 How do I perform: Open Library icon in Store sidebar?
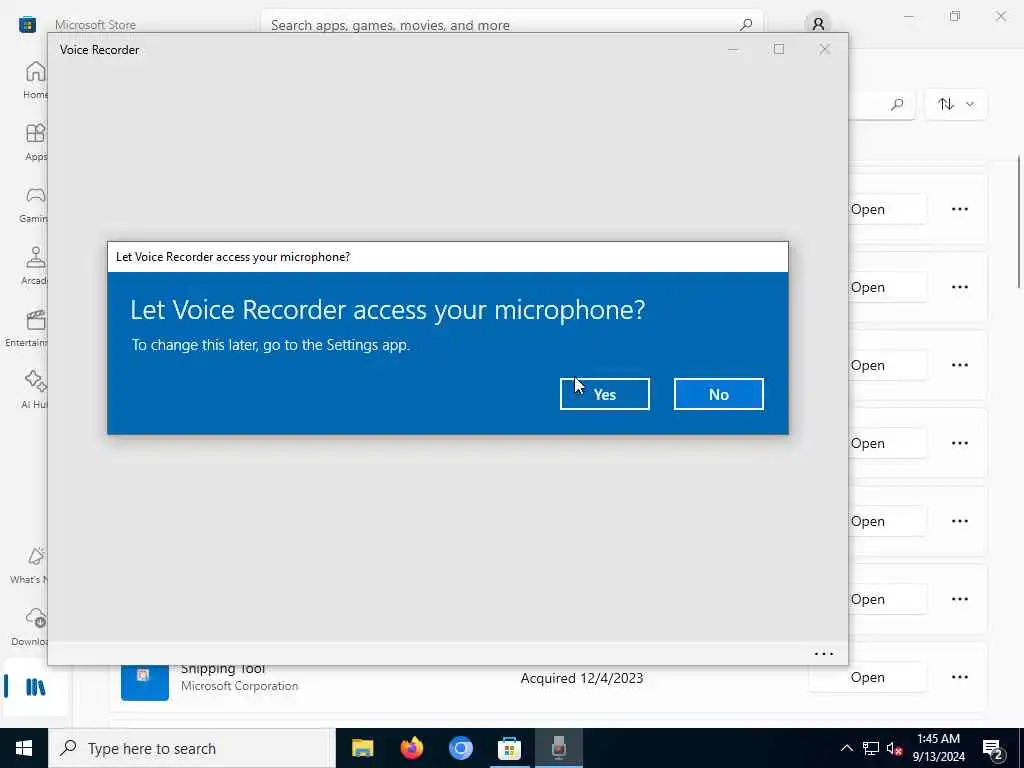(x=36, y=687)
